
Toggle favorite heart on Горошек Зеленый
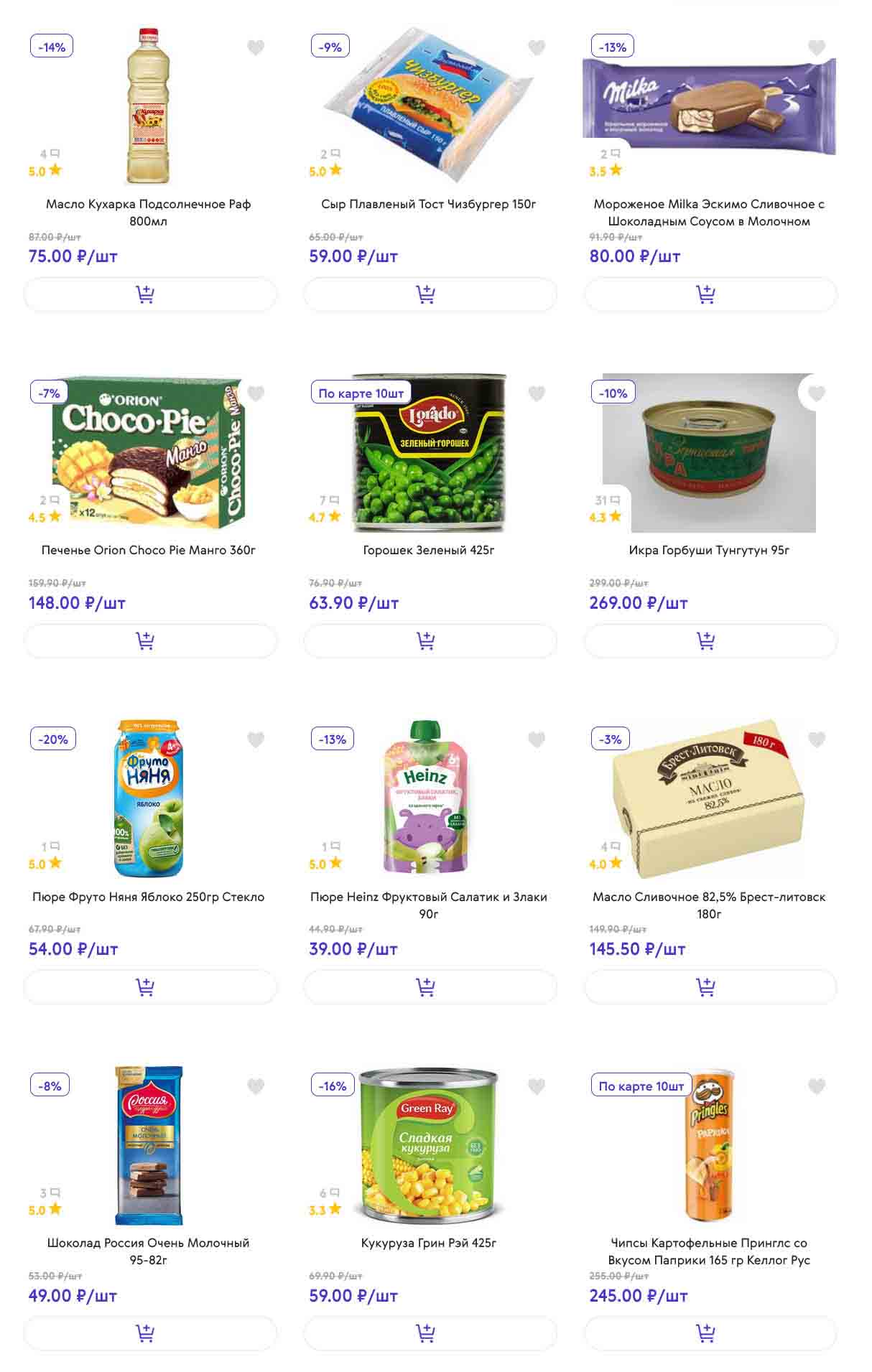coord(537,393)
